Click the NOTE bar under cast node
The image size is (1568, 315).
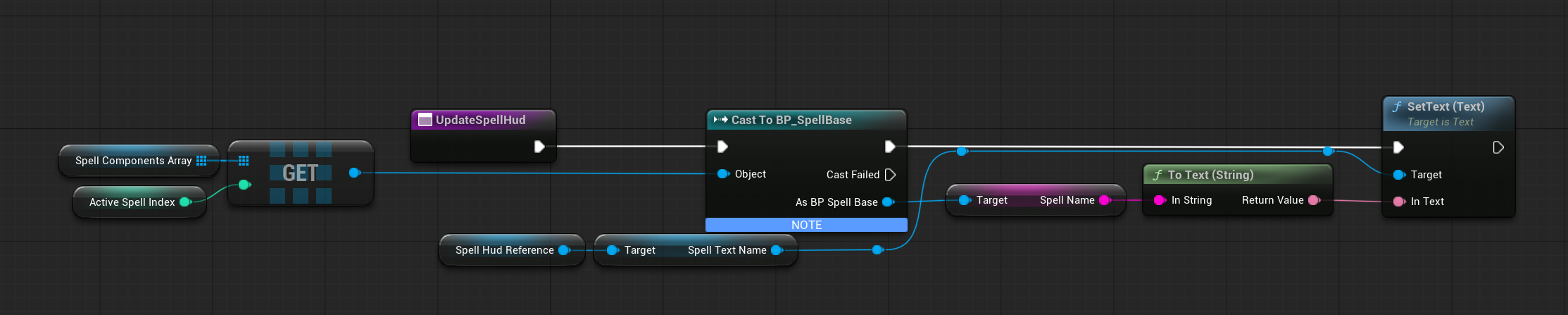(x=806, y=225)
